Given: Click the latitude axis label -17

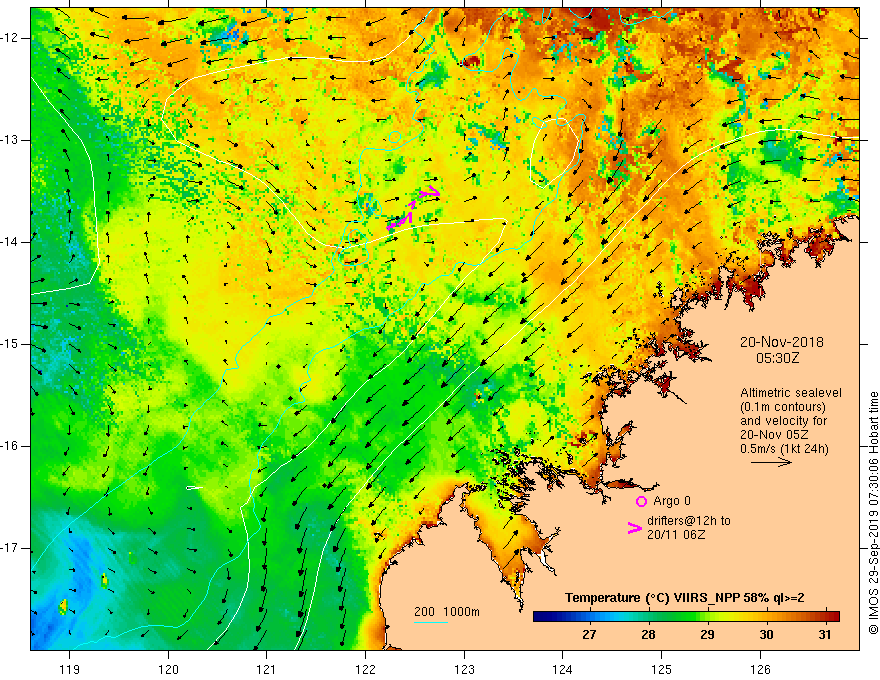Looking at the screenshot, I should tap(10, 548).
